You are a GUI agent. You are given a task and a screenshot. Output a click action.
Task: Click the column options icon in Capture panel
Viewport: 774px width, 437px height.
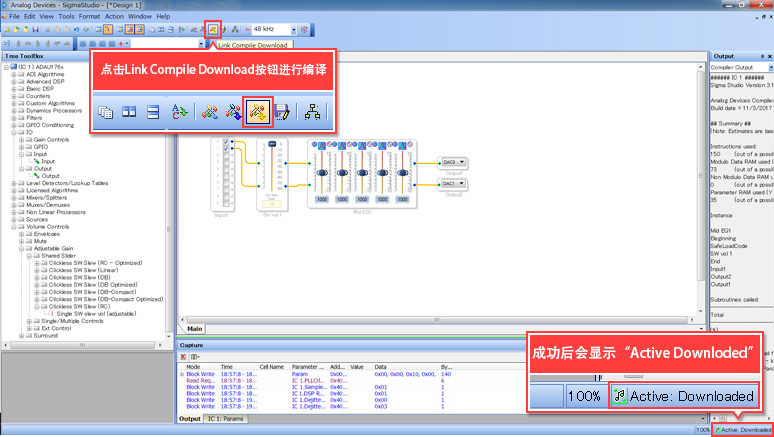[x=194, y=357]
